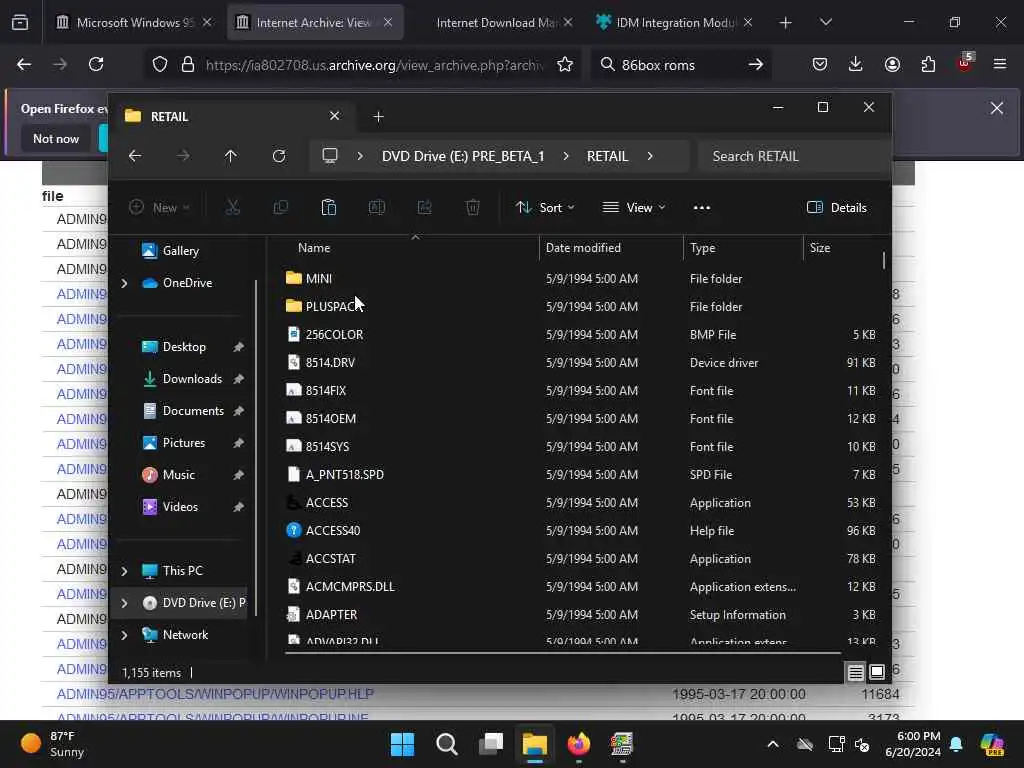Open Firefox Downloads panel icon

(856, 64)
